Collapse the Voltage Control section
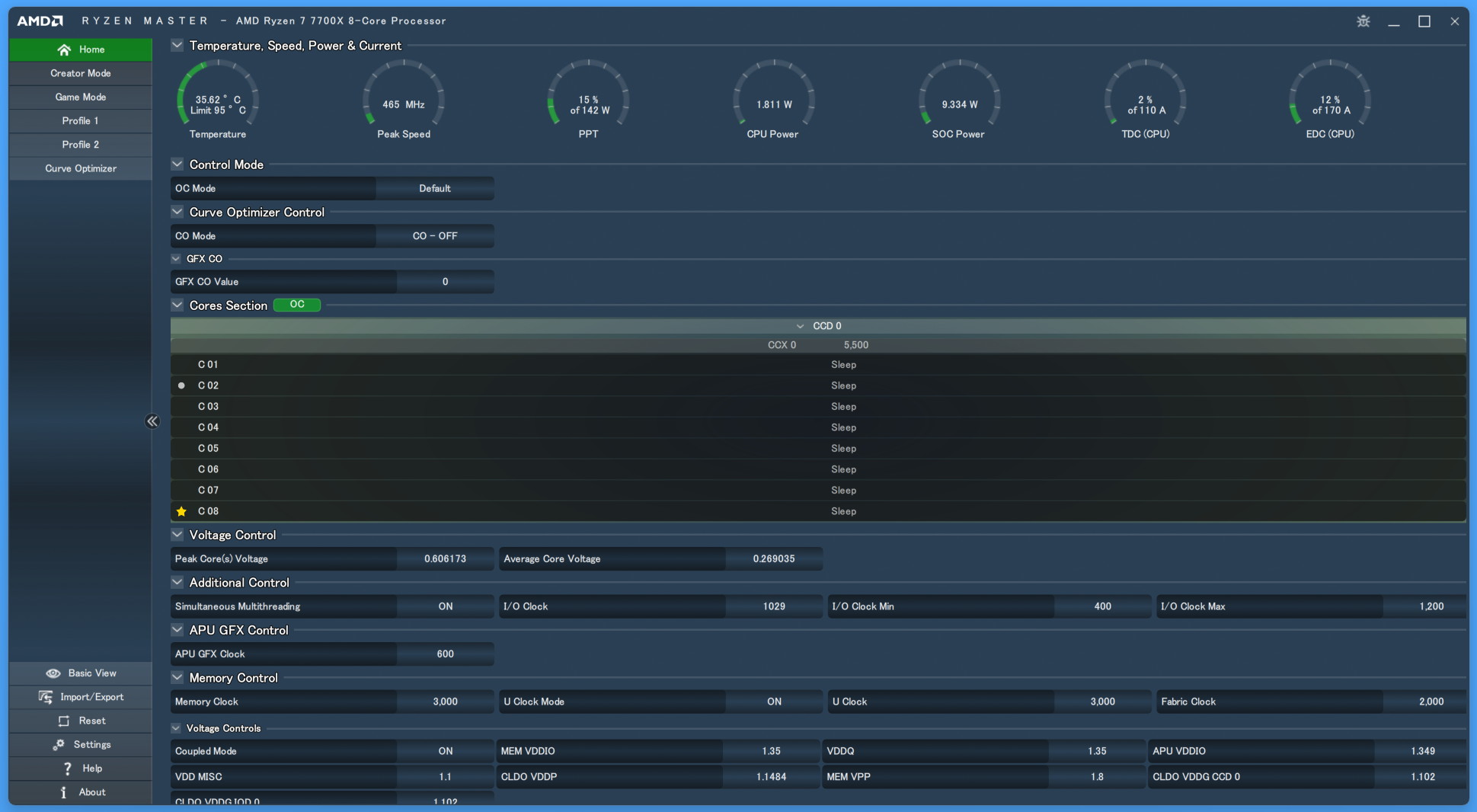Viewport: 1477px width, 812px height. coord(177,535)
